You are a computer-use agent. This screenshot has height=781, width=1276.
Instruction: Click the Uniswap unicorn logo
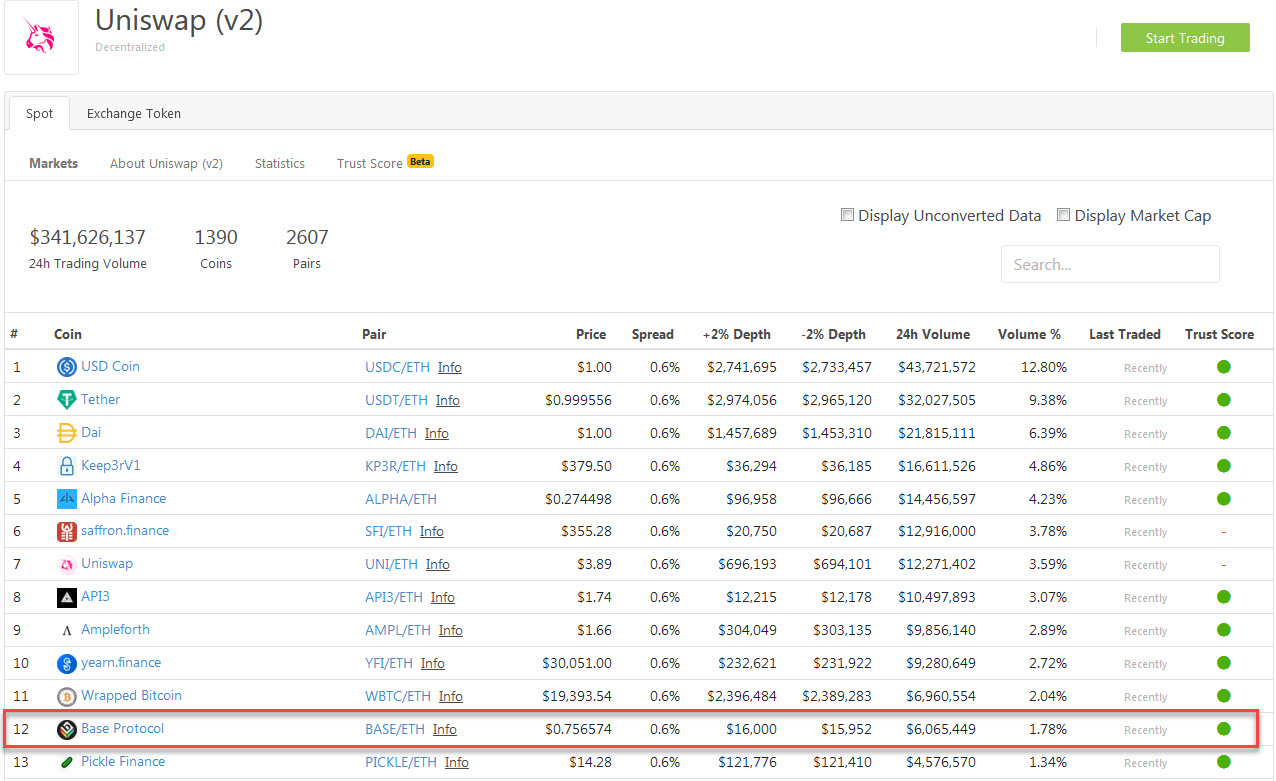point(41,36)
